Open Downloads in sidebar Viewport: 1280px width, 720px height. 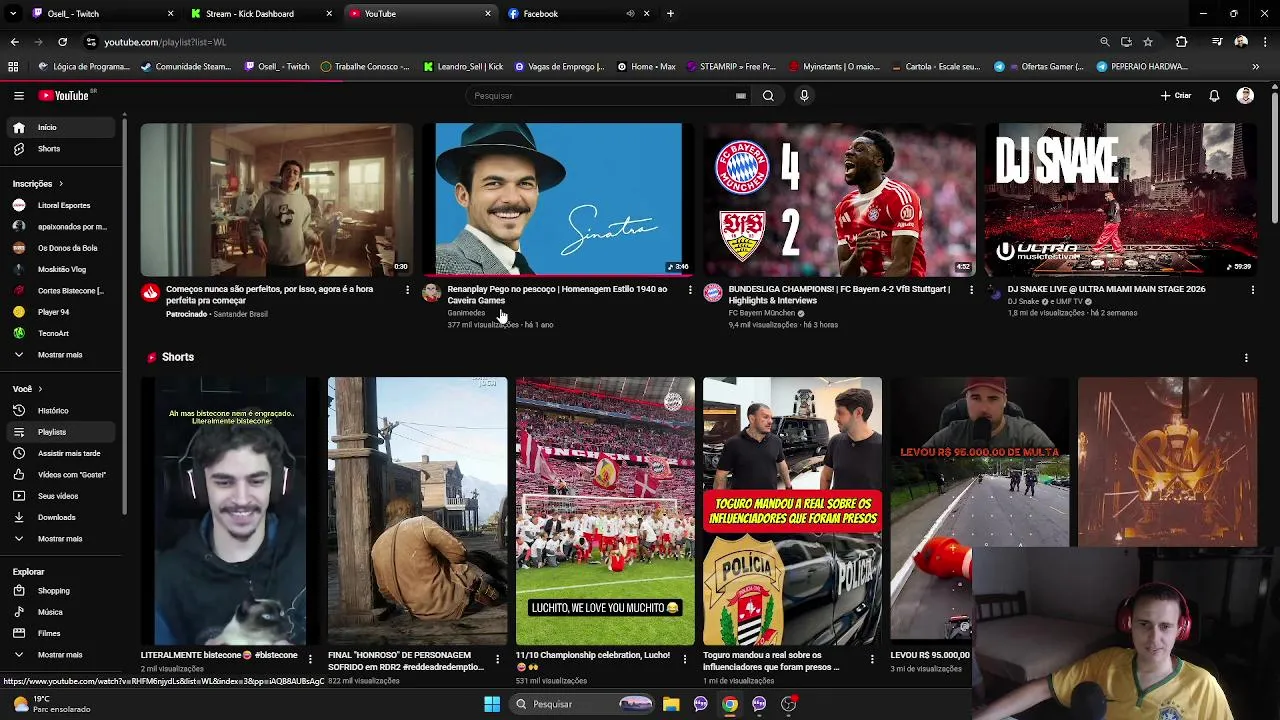(63, 517)
